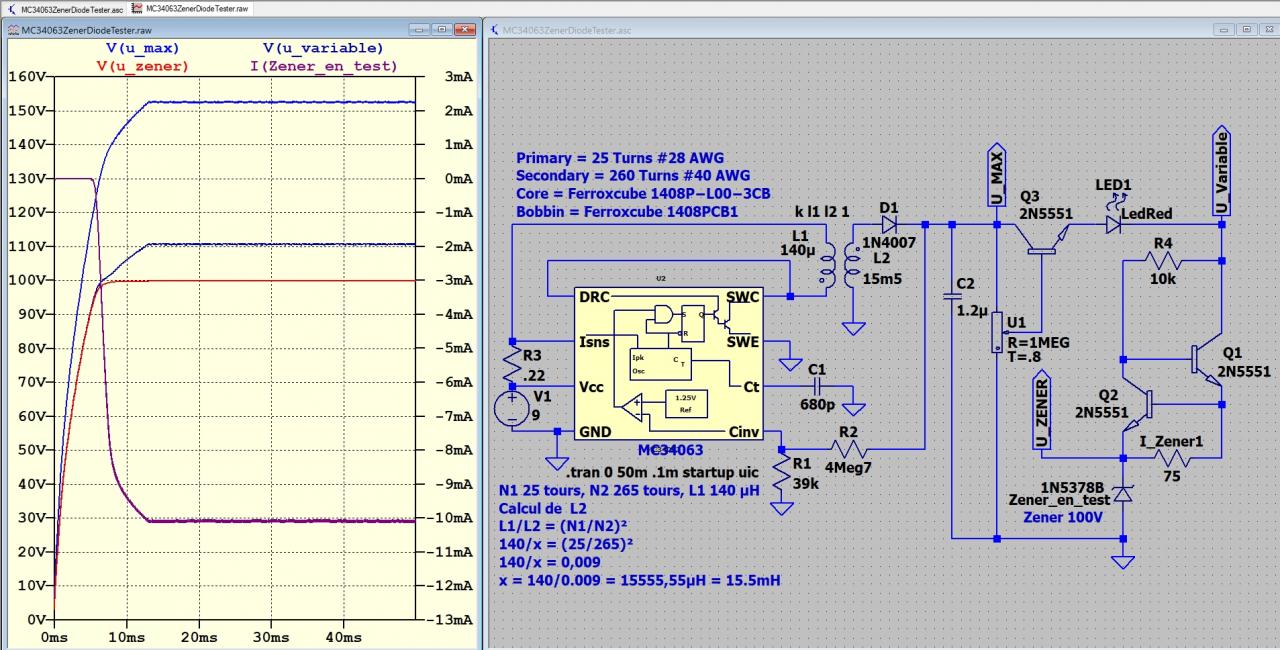Viewport: 1280px width, 650px height.
Task: Select potentiometer U1 symbol
Action: 996,332
